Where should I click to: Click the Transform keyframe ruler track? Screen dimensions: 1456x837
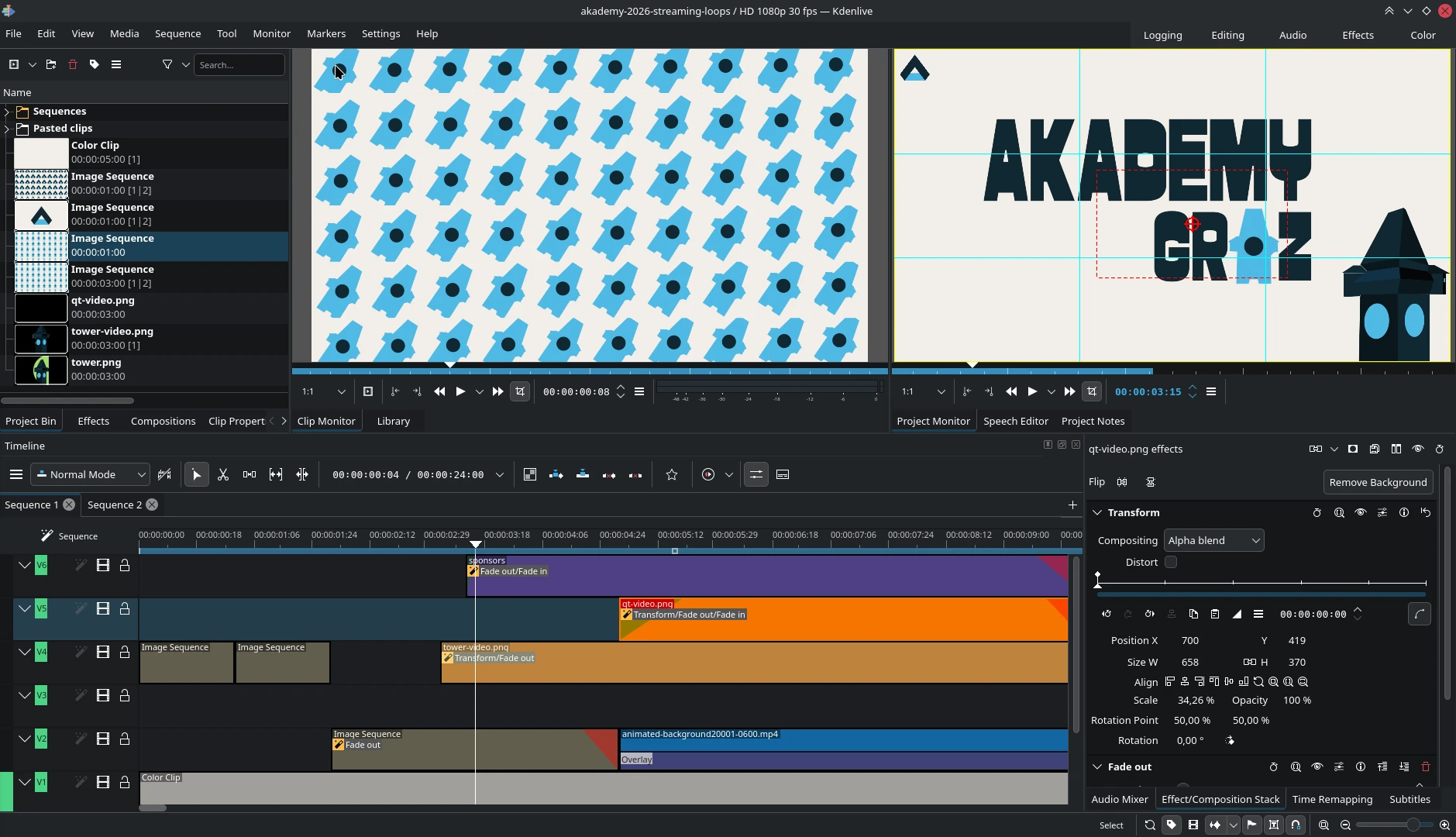[1262, 581]
